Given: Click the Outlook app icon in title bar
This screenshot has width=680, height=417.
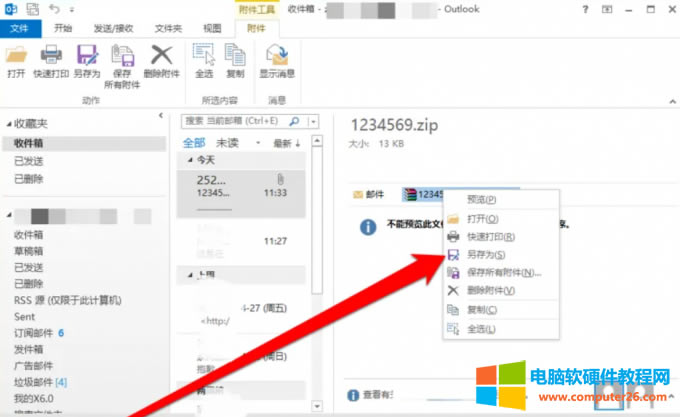Looking at the screenshot, I should tap(10, 9).
